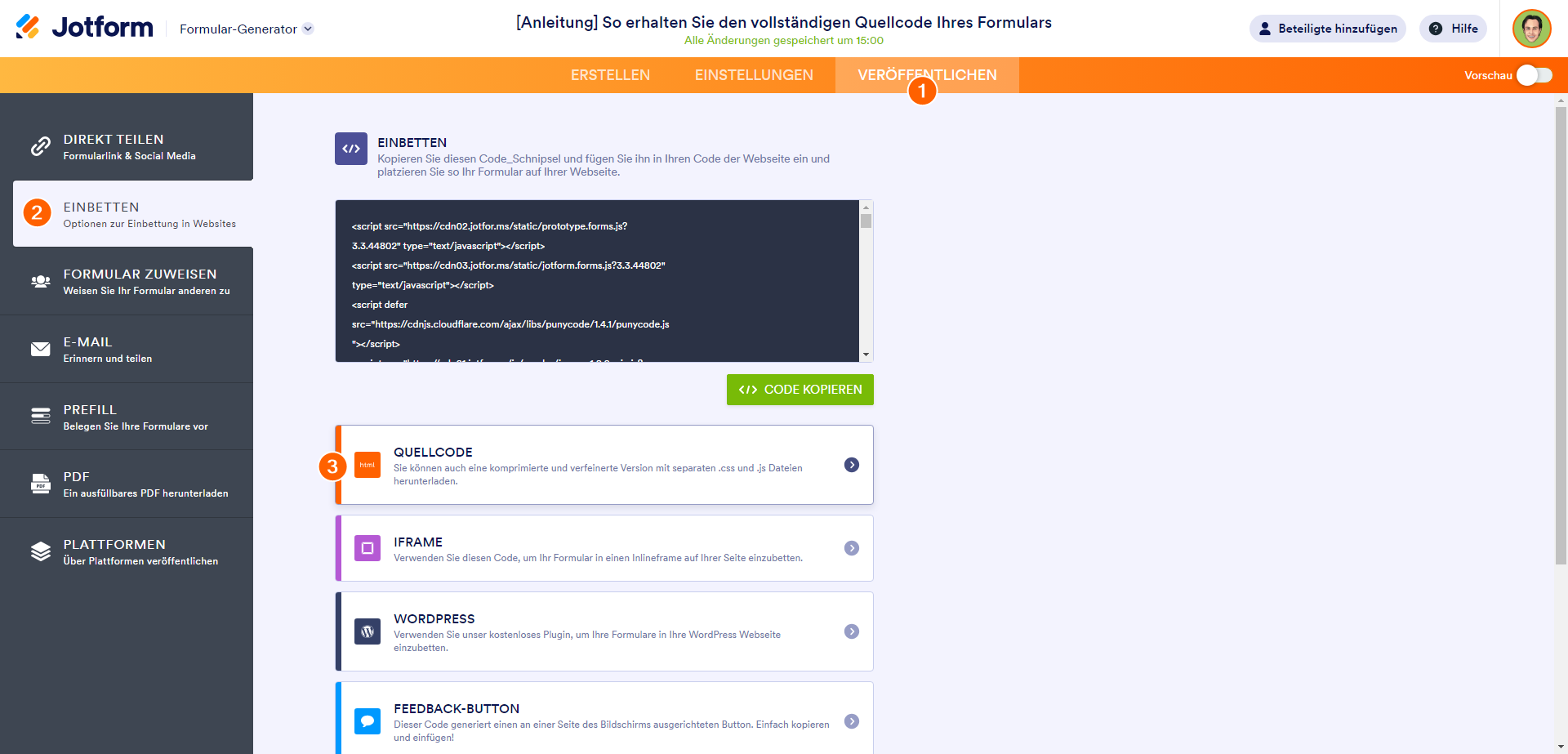The image size is (1568, 754).
Task: Open the E-MAIL sidebar section
Action: pyautogui.click(x=127, y=350)
